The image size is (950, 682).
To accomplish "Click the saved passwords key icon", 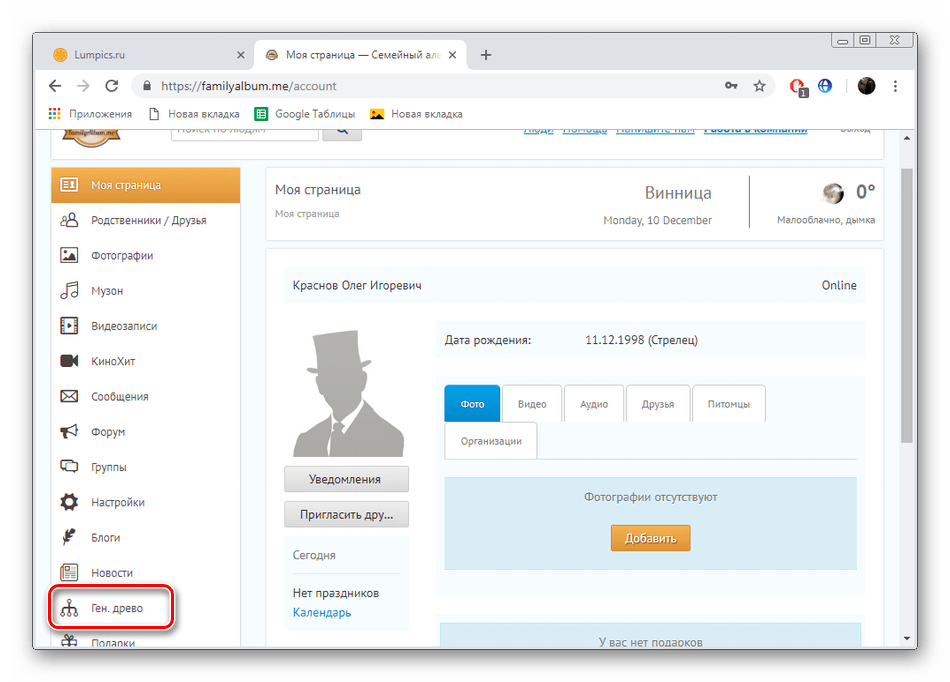I will 731,86.
